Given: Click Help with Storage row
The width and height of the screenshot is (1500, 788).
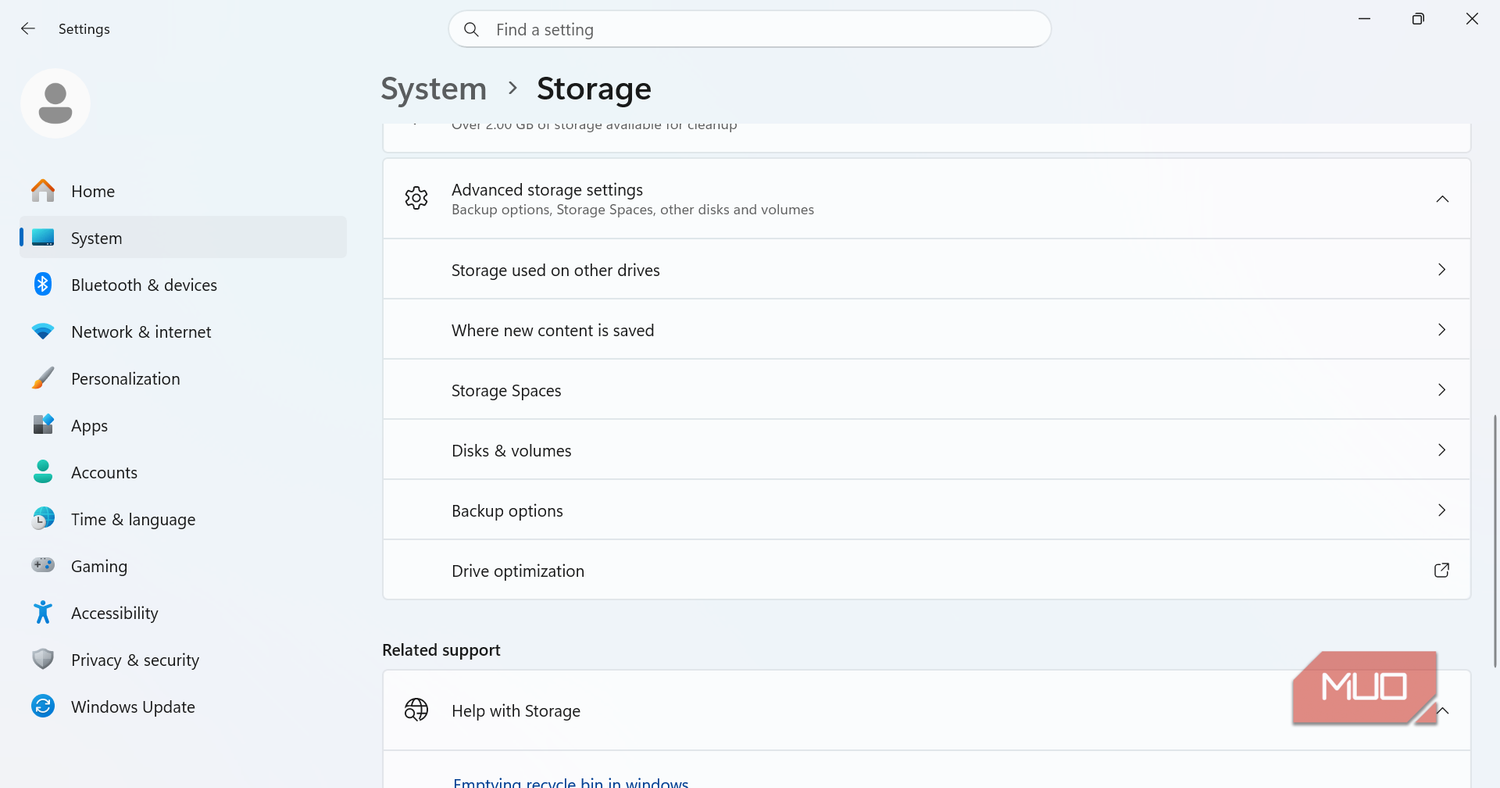Looking at the screenshot, I should [926, 711].
